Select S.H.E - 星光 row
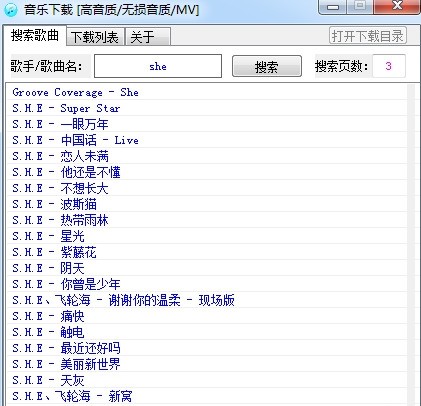The image size is (421, 406). click(207, 236)
